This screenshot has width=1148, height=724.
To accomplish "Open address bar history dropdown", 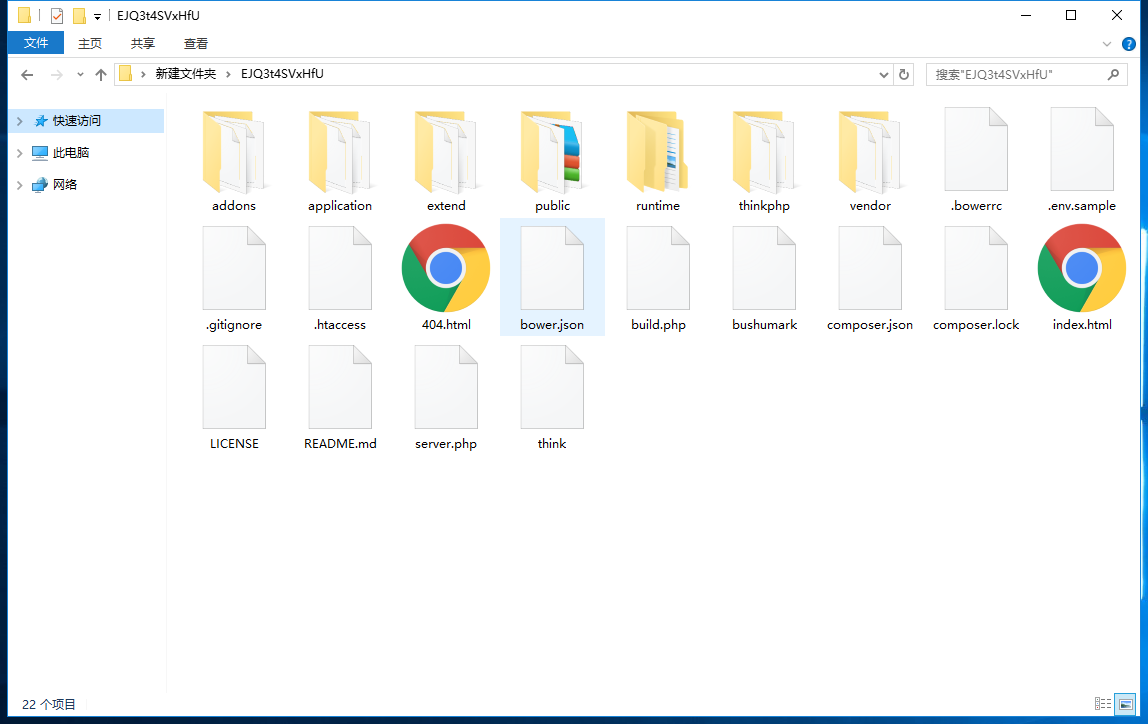I will (884, 75).
